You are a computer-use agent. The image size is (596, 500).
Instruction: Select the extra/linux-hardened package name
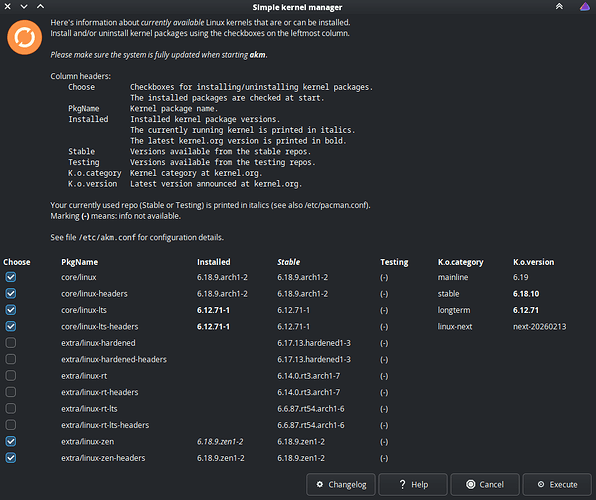point(98,343)
